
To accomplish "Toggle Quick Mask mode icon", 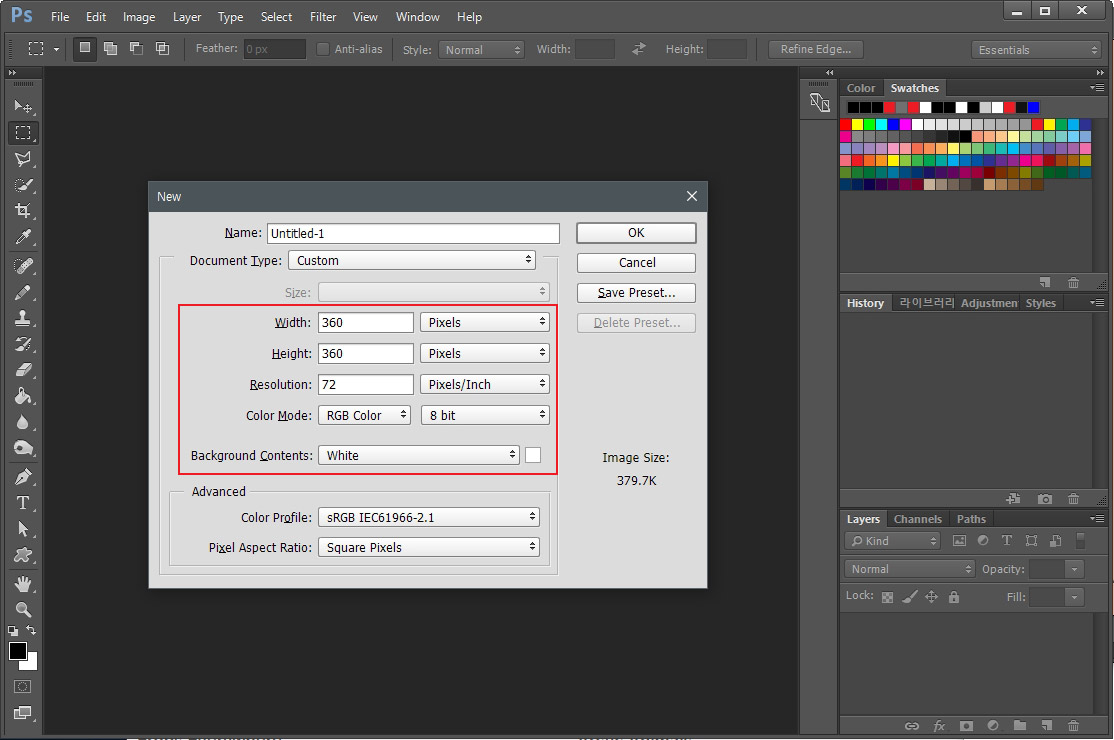I will point(23,687).
